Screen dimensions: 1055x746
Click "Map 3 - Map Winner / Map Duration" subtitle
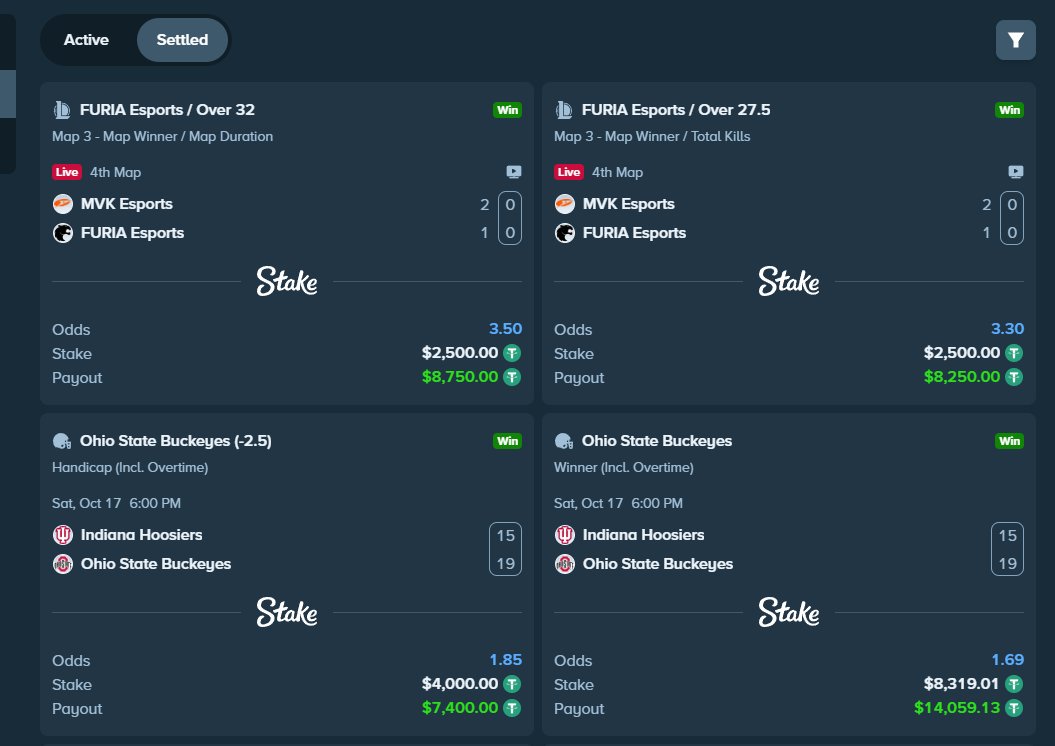click(162, 137)
